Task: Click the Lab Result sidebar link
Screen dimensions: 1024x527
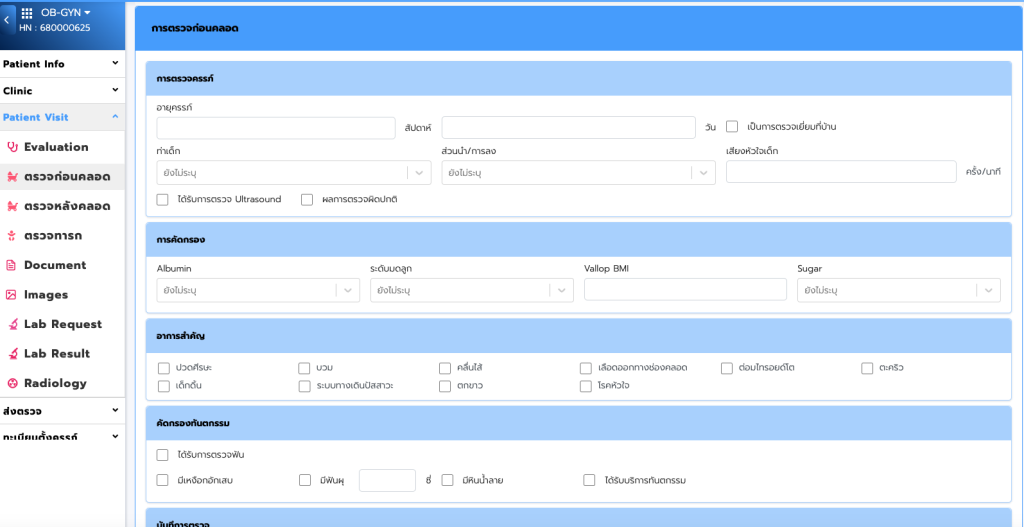Action: (57, 354)
